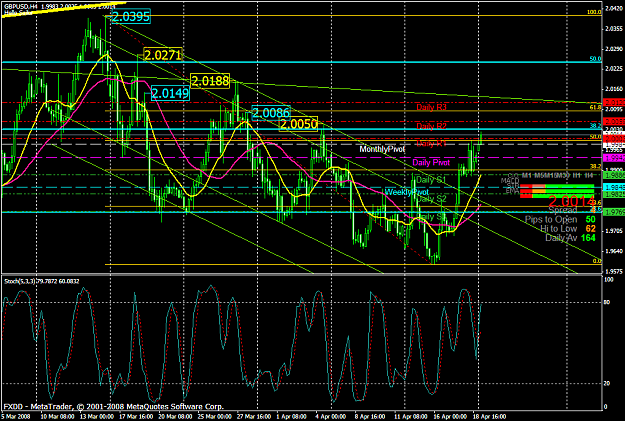The height and width of the screenshot is (421, 625).
Task: Click the GBPUSD,H4 chart title
Action: 21,6
